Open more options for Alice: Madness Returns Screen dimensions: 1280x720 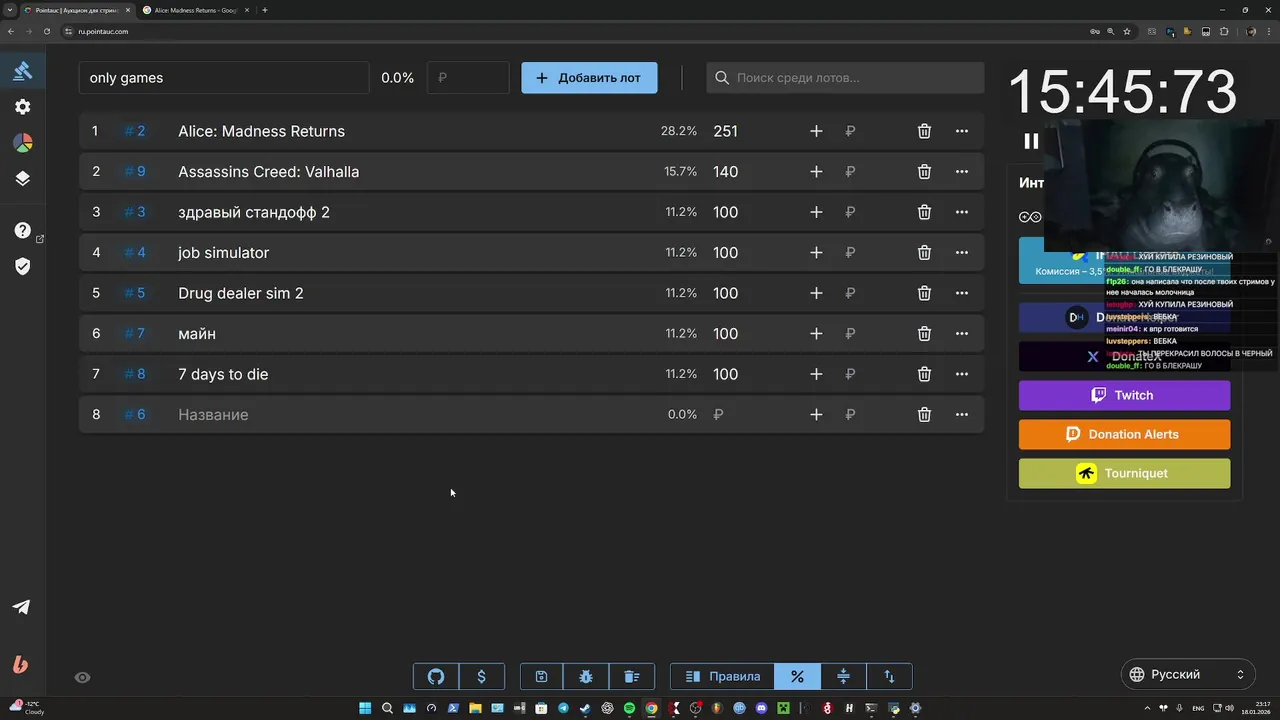pyautogui.click(x=961, y=131)
